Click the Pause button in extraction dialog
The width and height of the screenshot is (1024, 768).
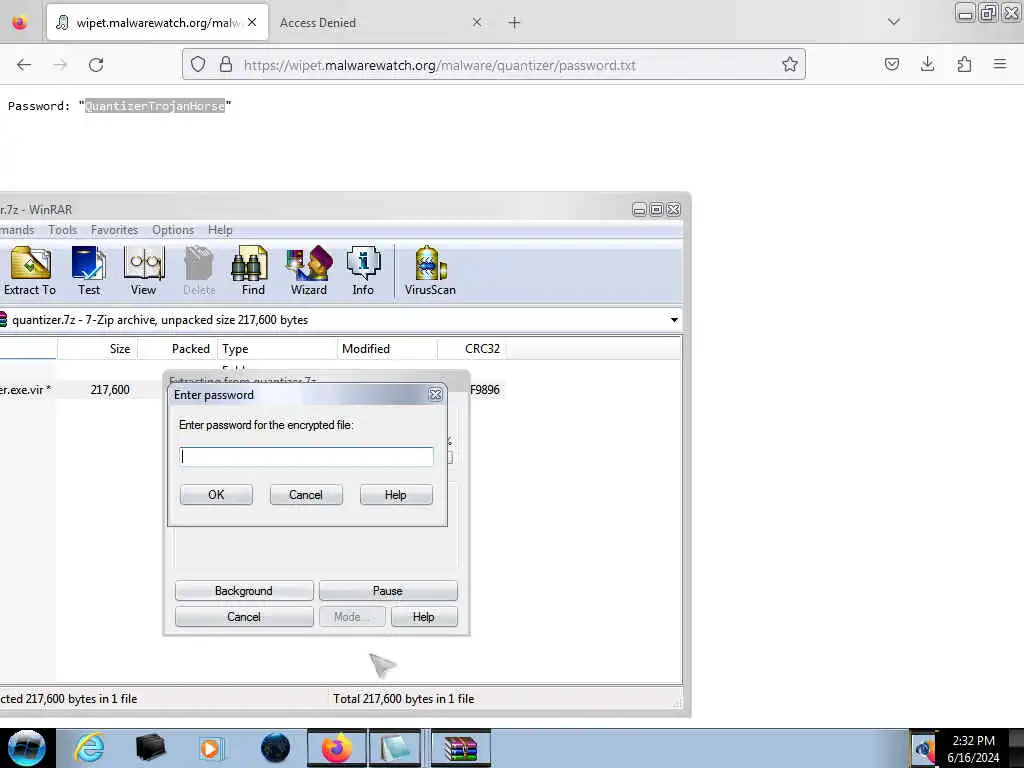pyautogui.click(x=388, y=591)
